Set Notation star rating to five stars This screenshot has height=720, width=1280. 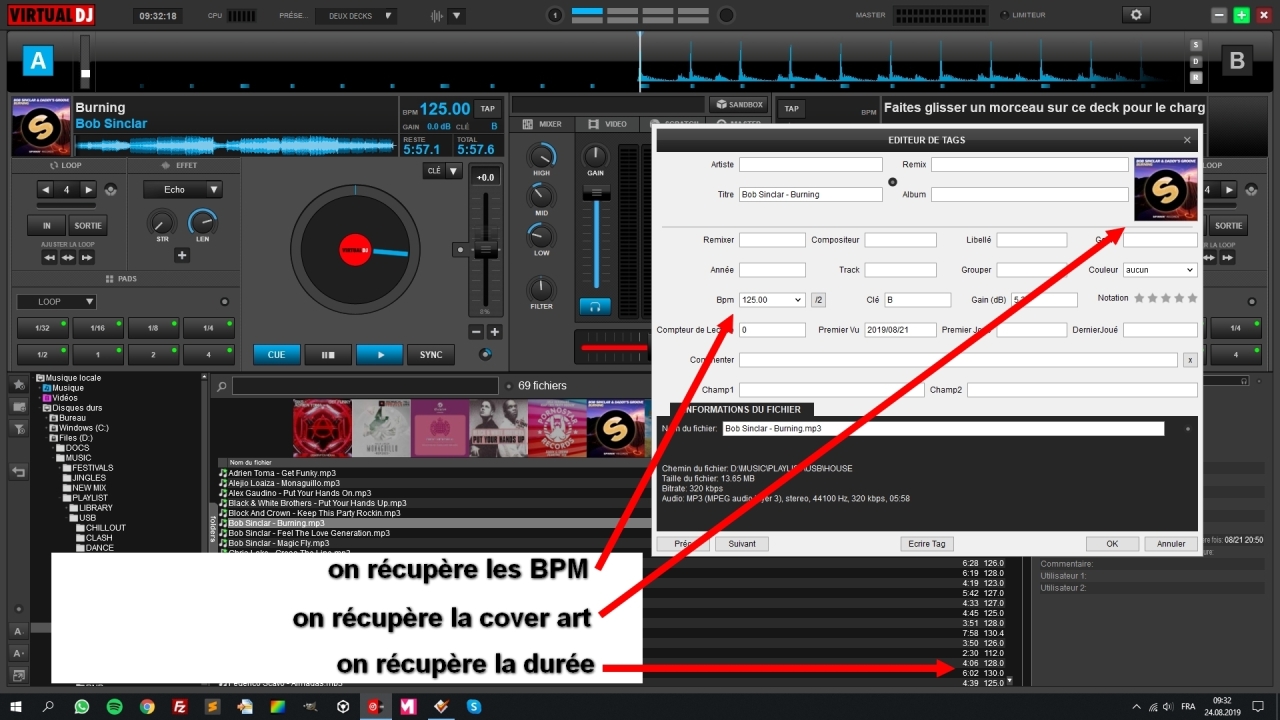(1192, 298)
